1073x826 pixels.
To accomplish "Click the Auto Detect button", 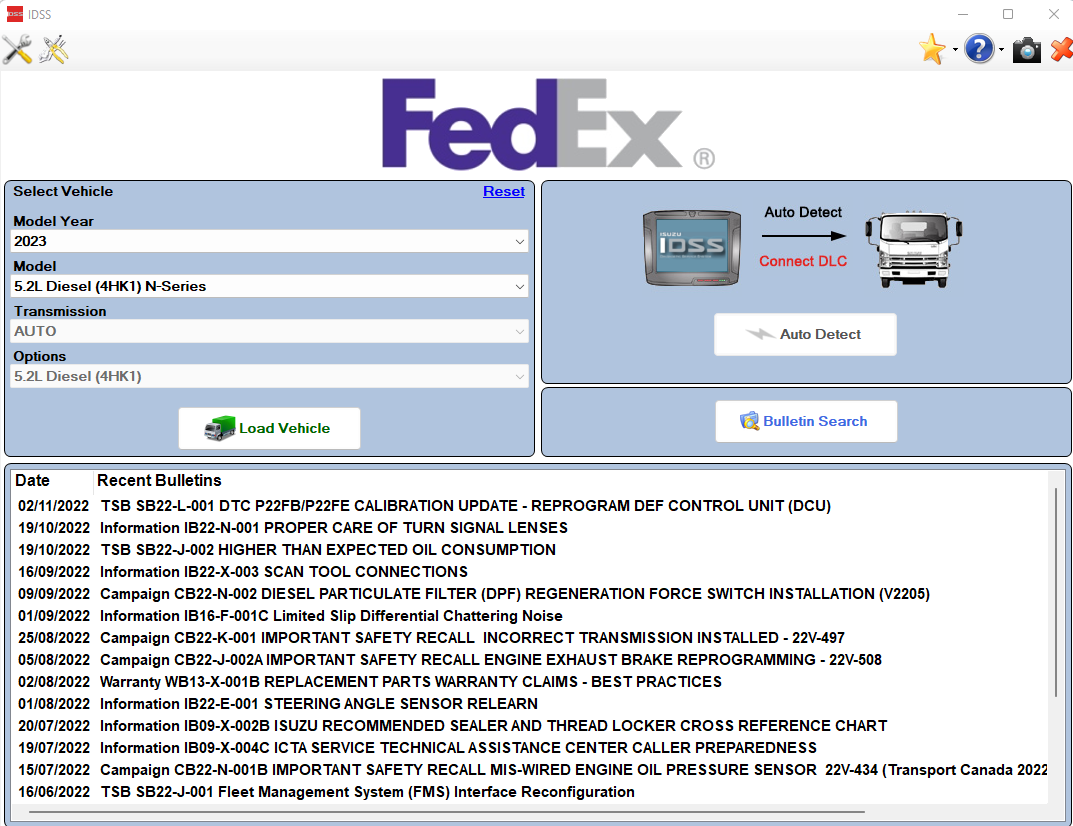I will pos(805,334).
